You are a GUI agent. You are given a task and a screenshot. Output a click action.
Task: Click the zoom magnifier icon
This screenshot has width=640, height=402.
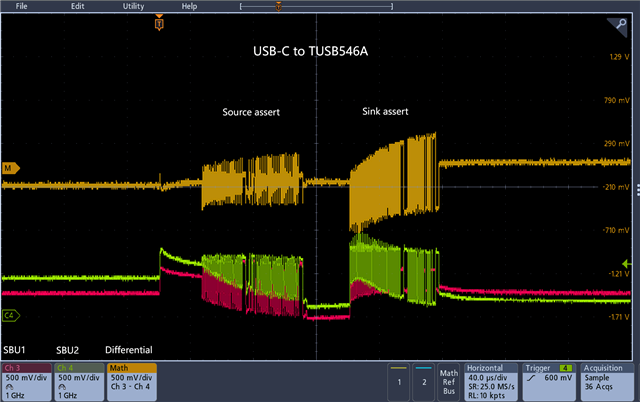(620, 25)
